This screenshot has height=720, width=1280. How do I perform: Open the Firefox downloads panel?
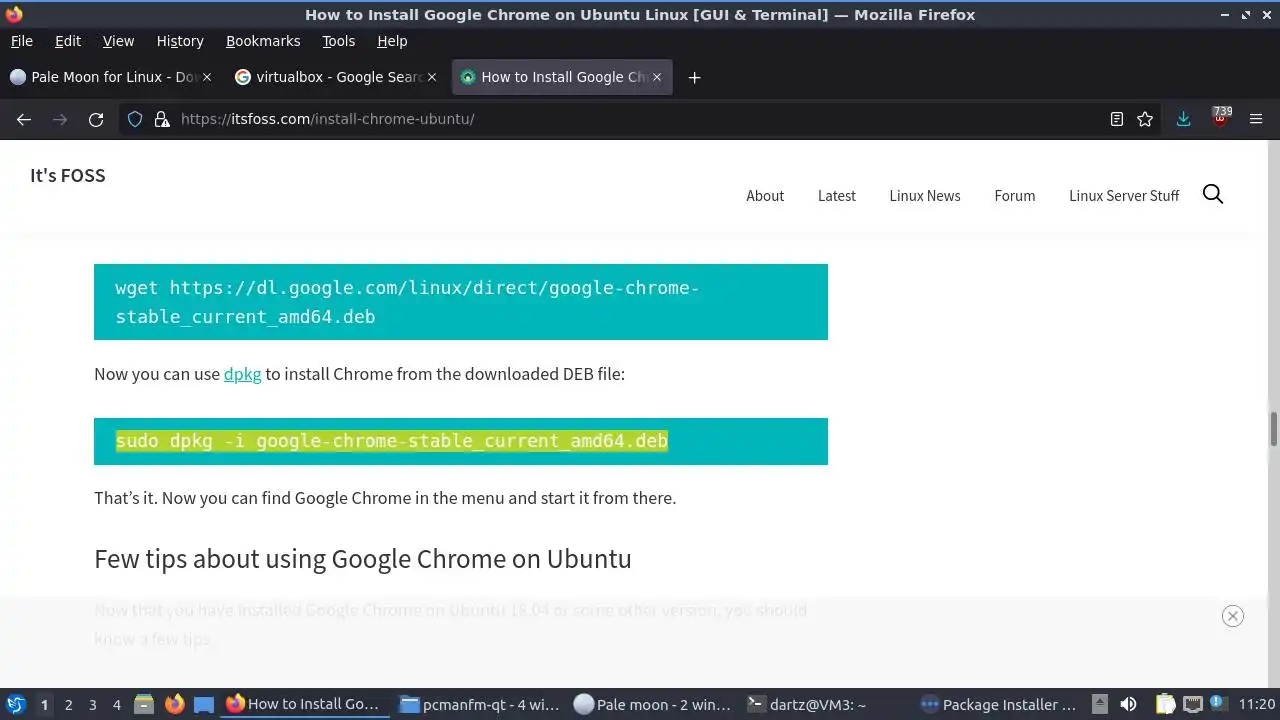[1183, 119]
